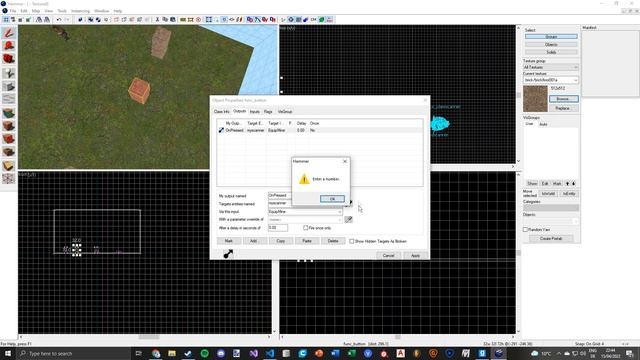This screenshot has width=640, height=360.
Task: Expand the Current texture dropdown
Action: point(576,80)
